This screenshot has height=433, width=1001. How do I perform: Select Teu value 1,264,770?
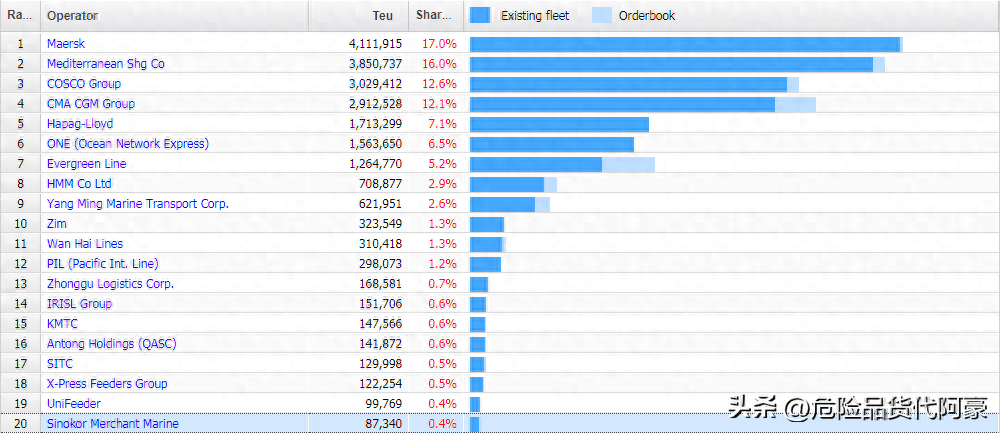[x=375, y=163]
